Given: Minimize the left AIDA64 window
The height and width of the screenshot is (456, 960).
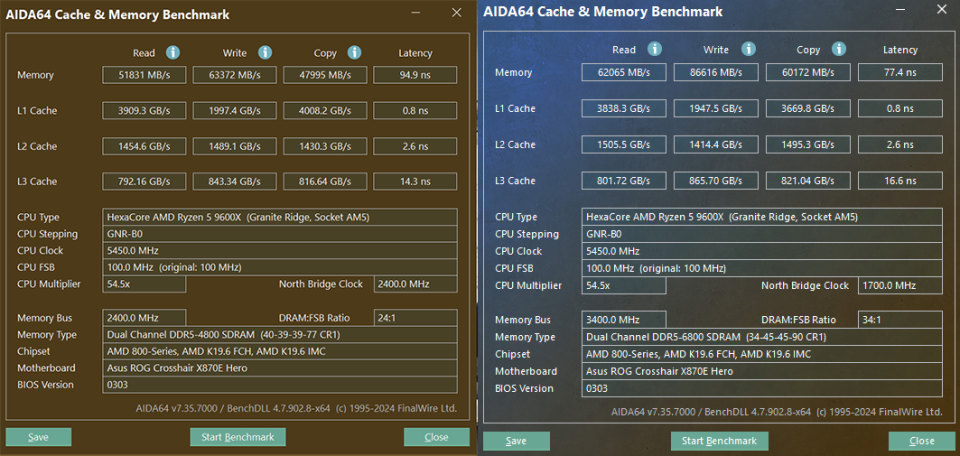Looking at the screenshot, I should [416, 13].
